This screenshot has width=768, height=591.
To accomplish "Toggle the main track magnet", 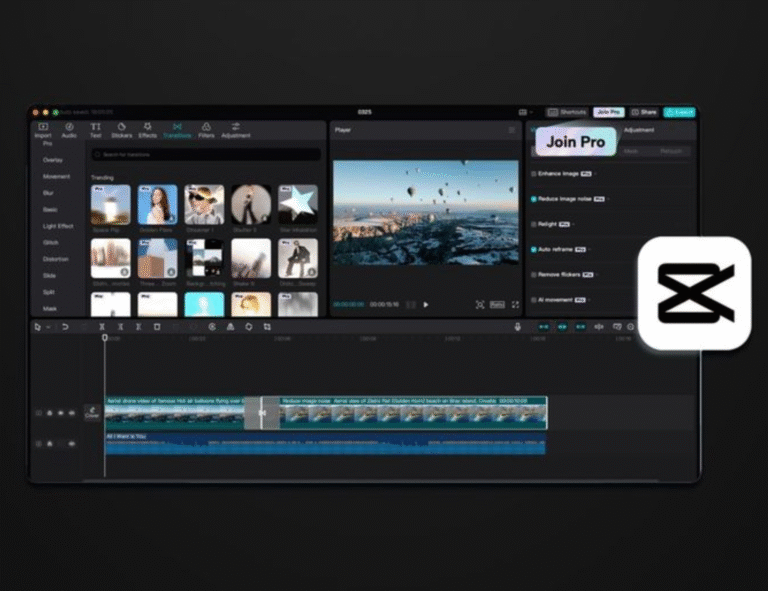I will [x=544, y=327].
